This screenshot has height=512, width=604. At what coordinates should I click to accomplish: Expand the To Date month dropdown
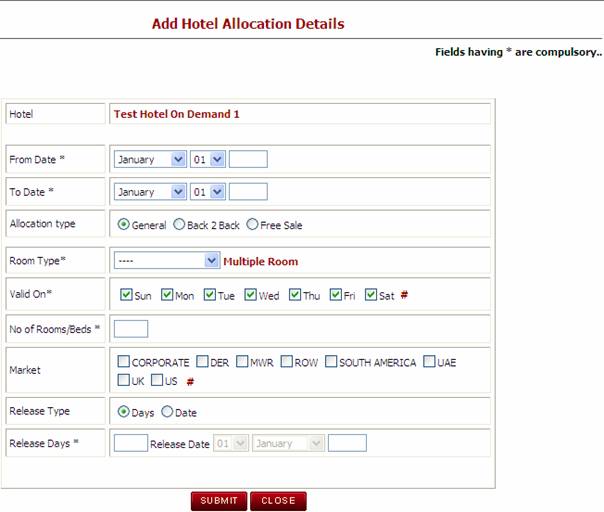pyautogui.click(x=150, y=192)
